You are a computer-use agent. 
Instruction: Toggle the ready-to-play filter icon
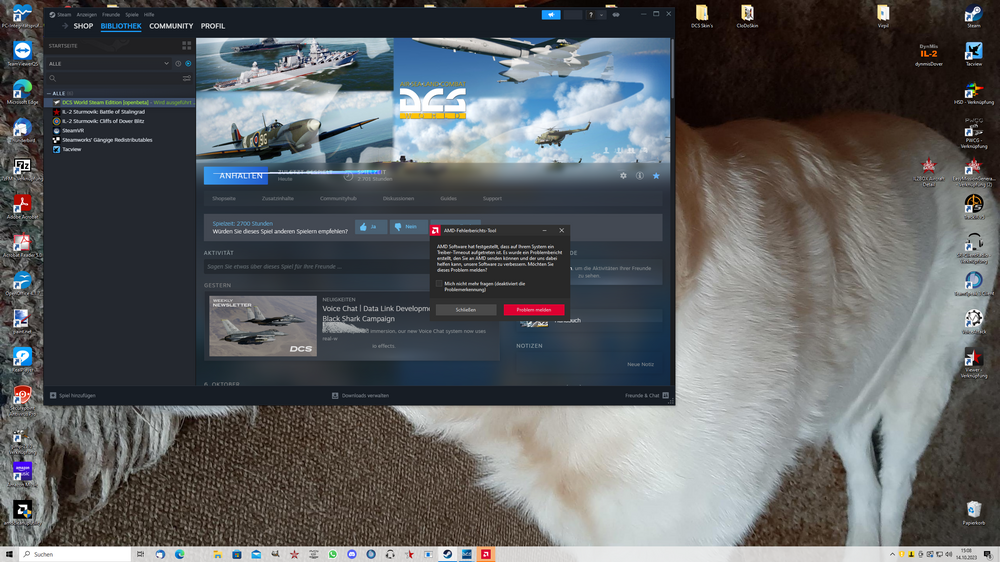[x=188, y=64]
